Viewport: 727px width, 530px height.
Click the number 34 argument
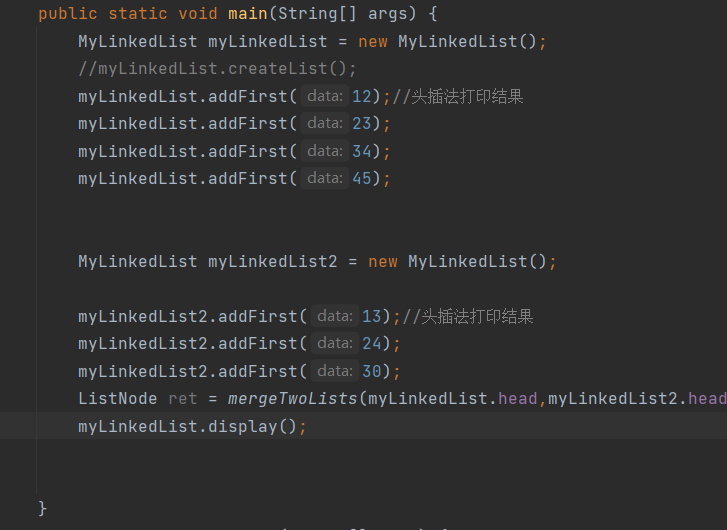[x=362, y=151]
